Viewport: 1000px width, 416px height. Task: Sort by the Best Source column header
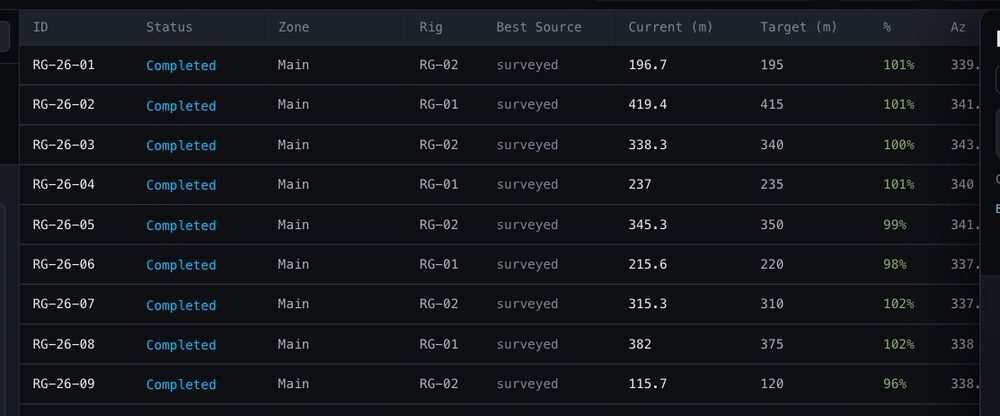pyautogui.click(x=539, y=27)
